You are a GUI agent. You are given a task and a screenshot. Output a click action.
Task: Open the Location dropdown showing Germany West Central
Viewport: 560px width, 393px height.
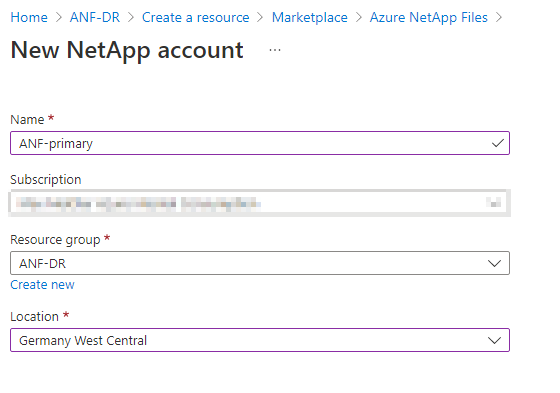260,340
